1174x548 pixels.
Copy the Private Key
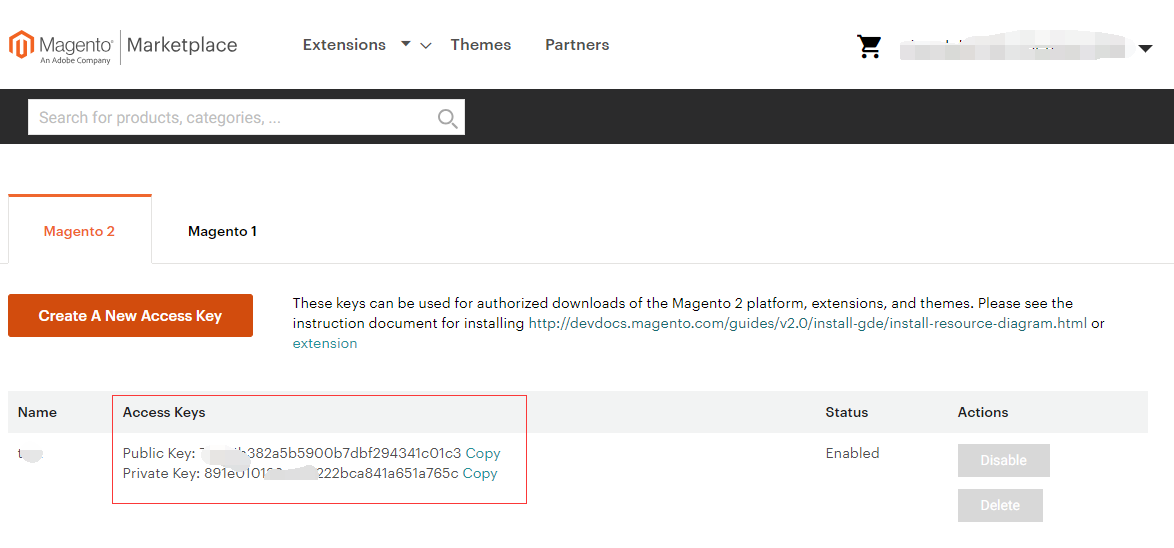pyautogui.click(x=480, y=473)
